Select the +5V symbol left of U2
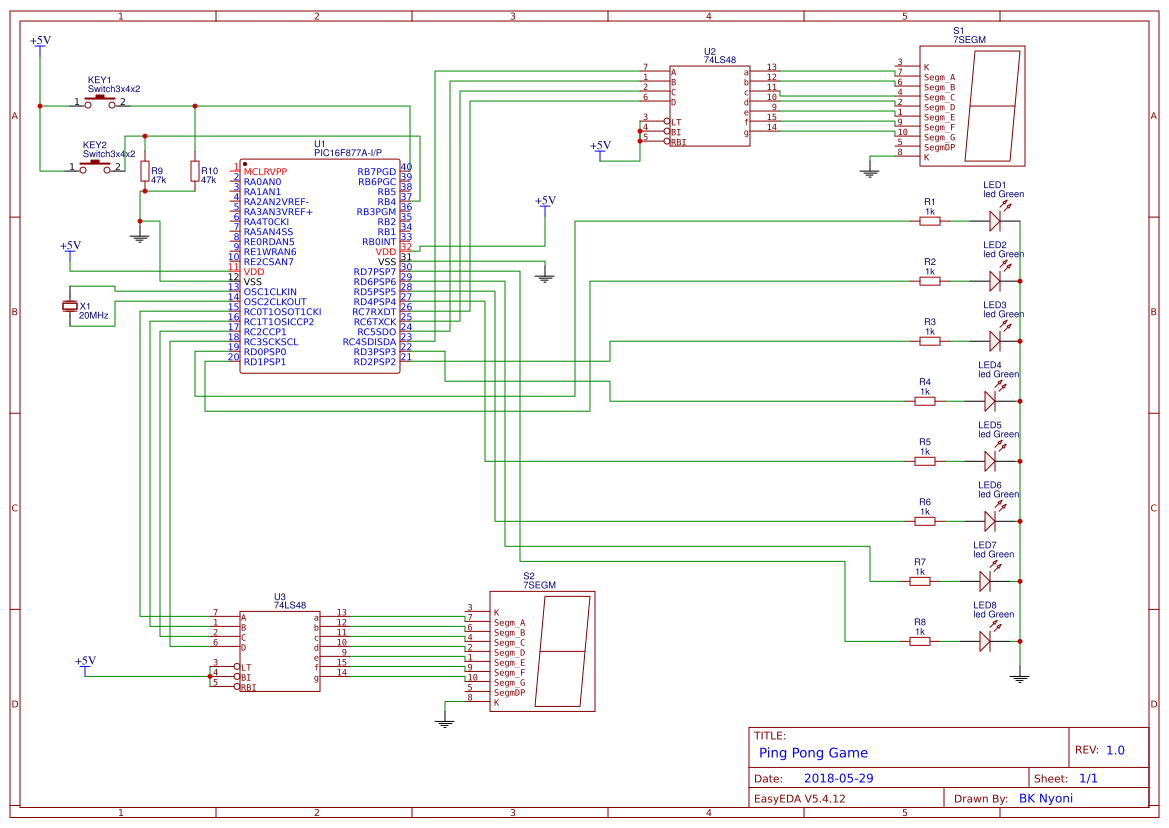This screenshot has width=1169, height=828. 600,149
